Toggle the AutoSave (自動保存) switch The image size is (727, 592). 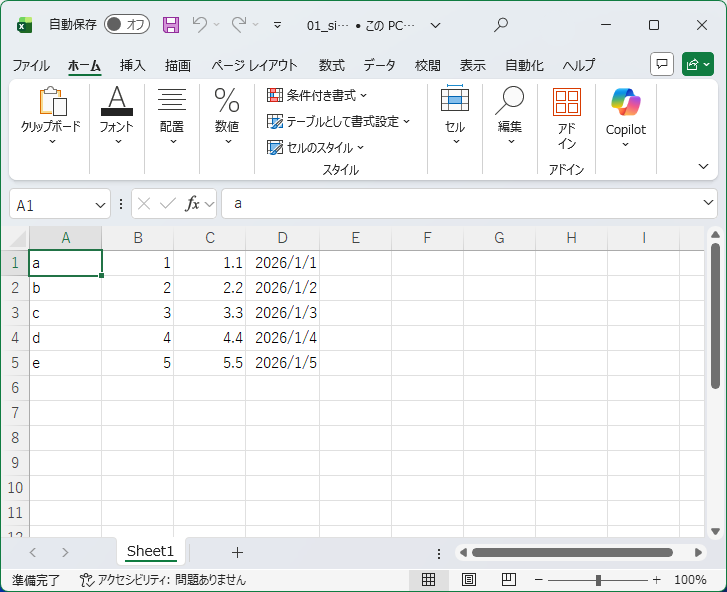tap(127, 25)
